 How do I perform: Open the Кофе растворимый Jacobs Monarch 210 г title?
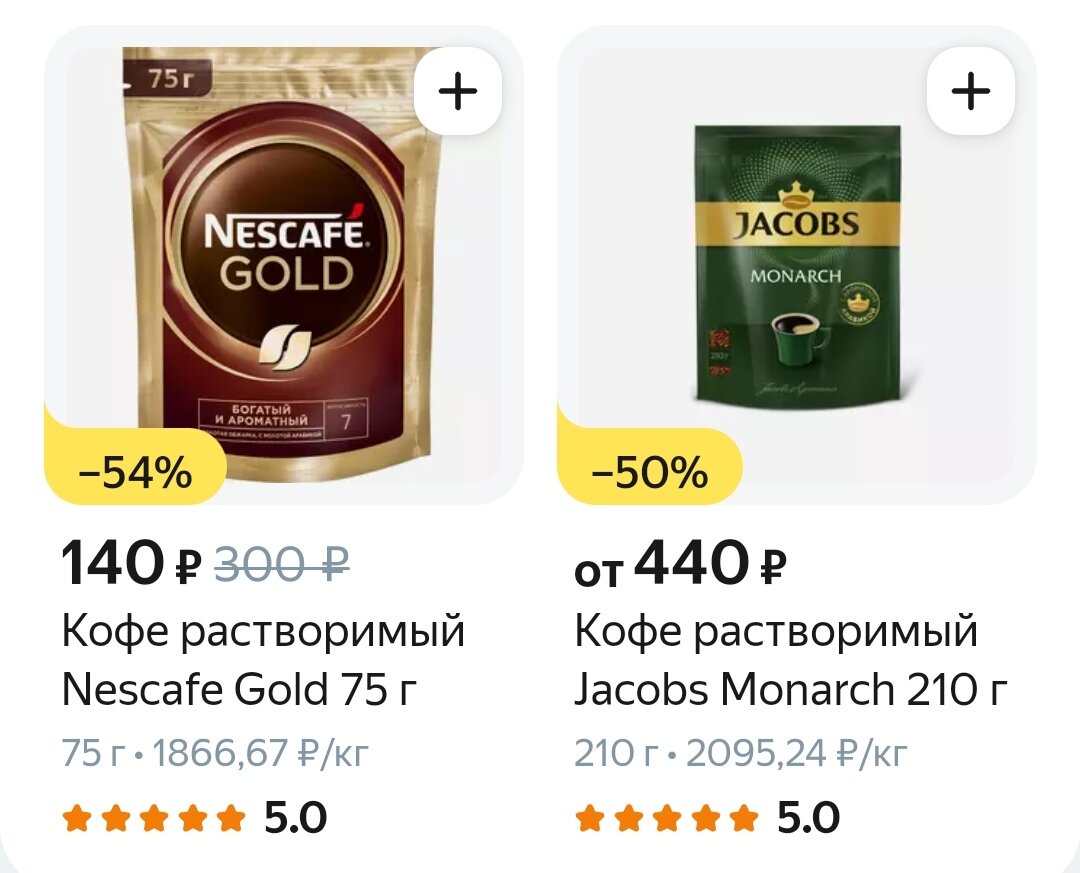[x=791, y=659]
